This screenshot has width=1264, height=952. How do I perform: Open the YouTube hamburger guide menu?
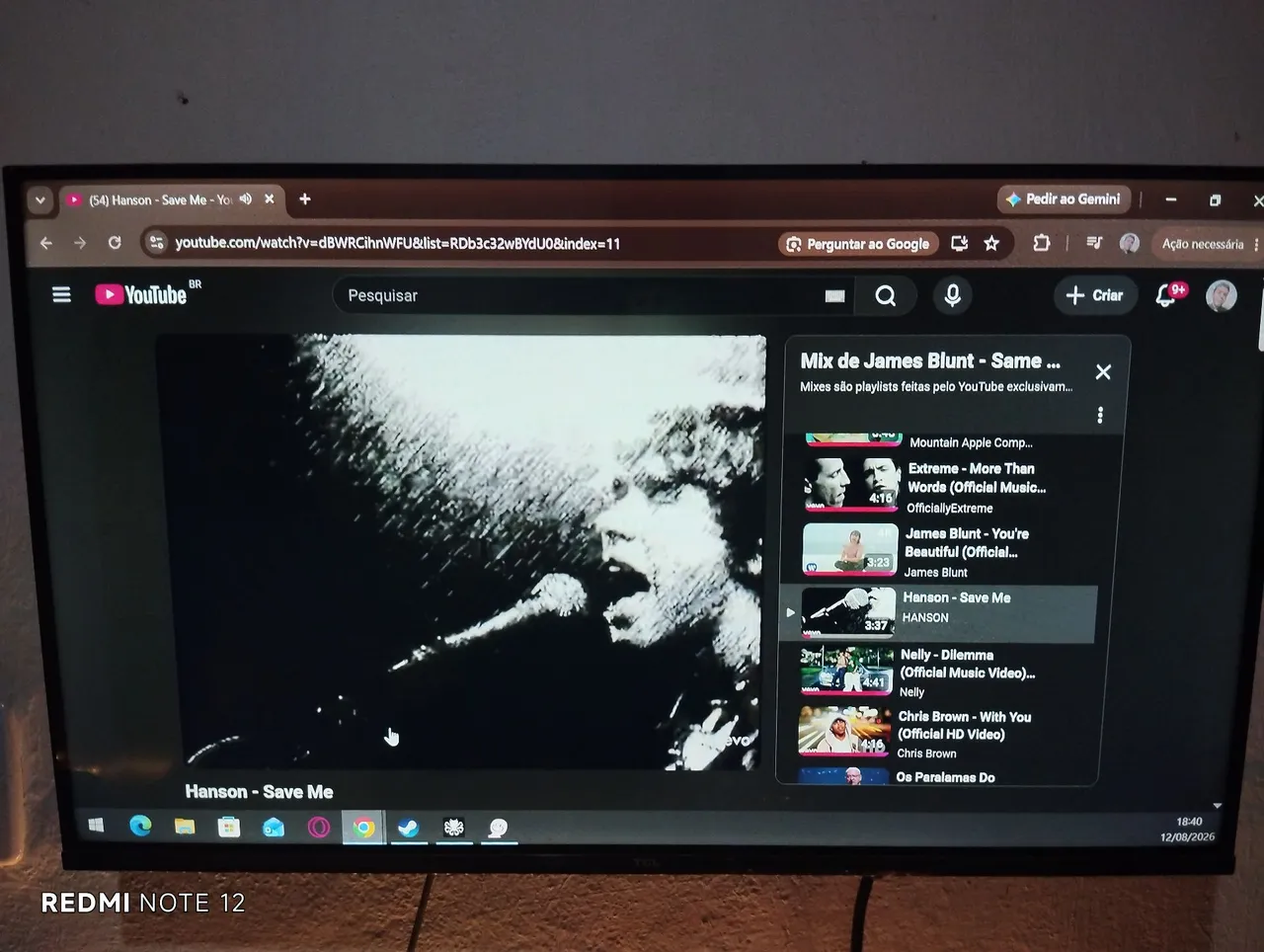click(61, 294)
